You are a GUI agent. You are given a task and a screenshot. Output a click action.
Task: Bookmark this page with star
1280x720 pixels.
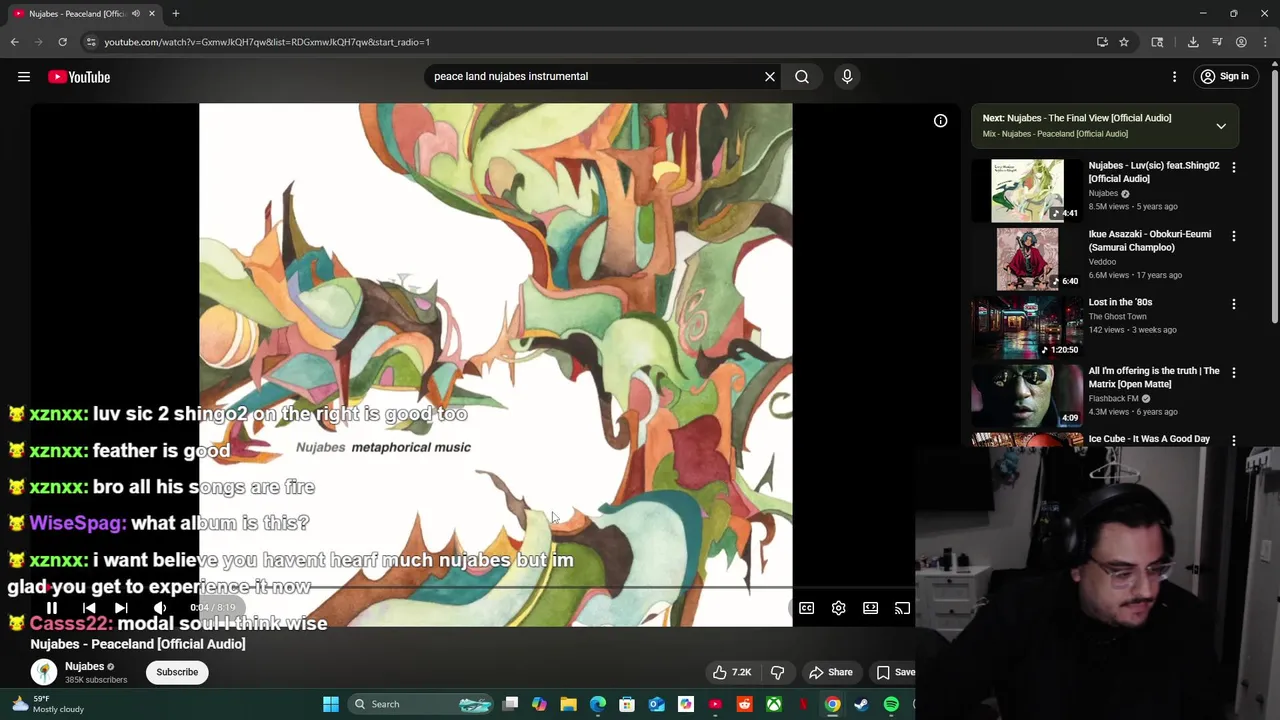click(x=1124, y=42)
